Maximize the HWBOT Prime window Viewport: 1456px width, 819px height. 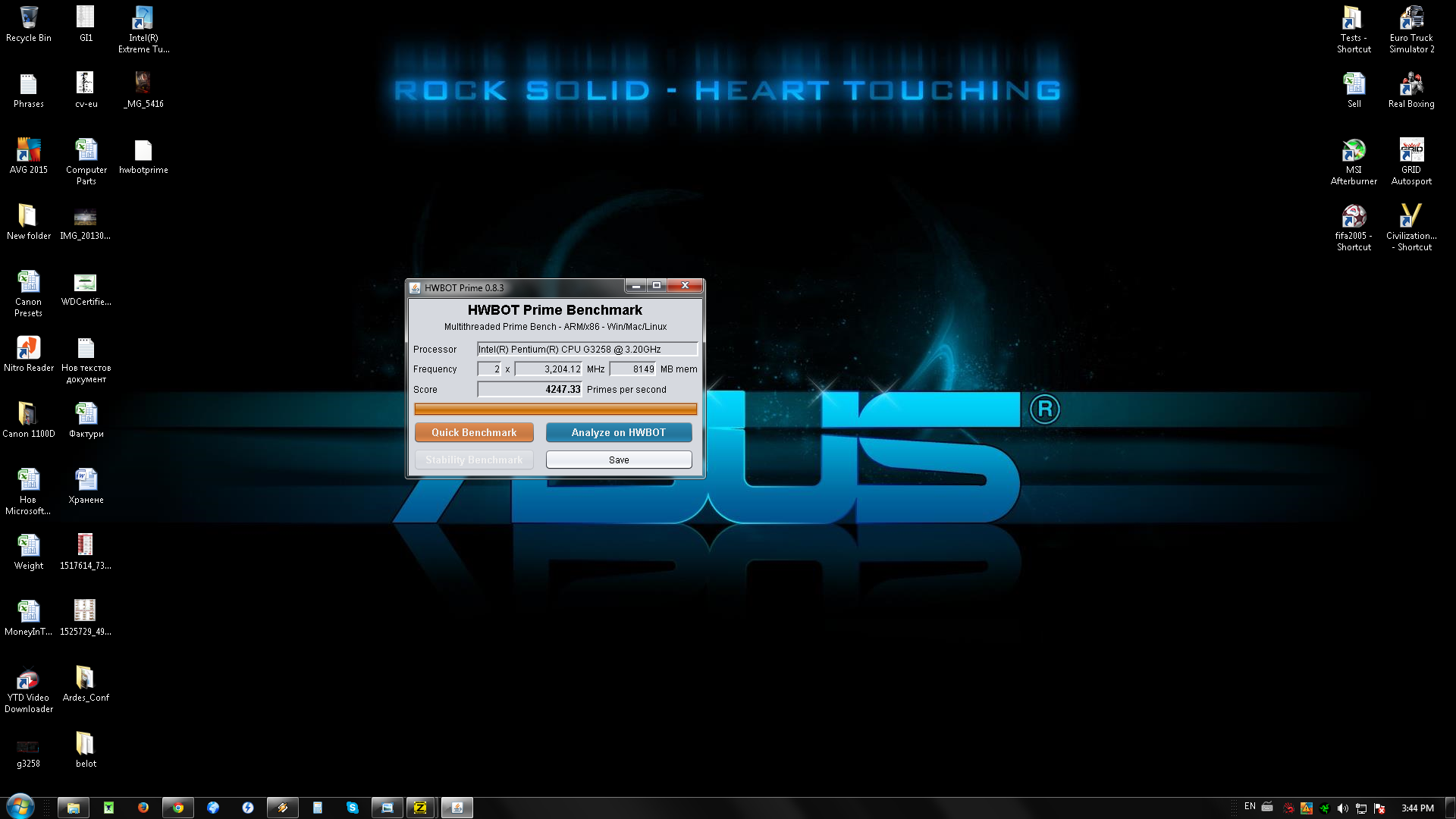pos(657,286)
